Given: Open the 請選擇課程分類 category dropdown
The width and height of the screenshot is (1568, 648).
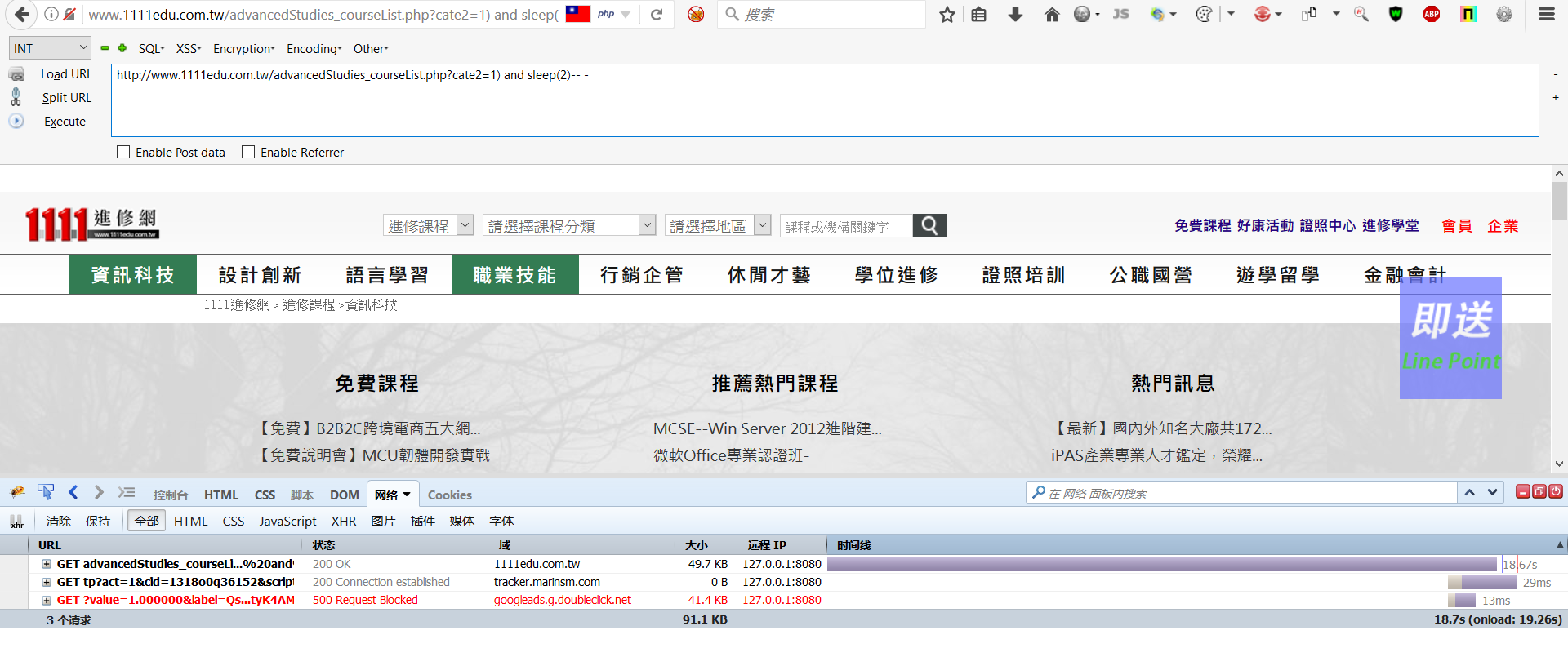Looking at the screenshot, I should pos(569,225).
